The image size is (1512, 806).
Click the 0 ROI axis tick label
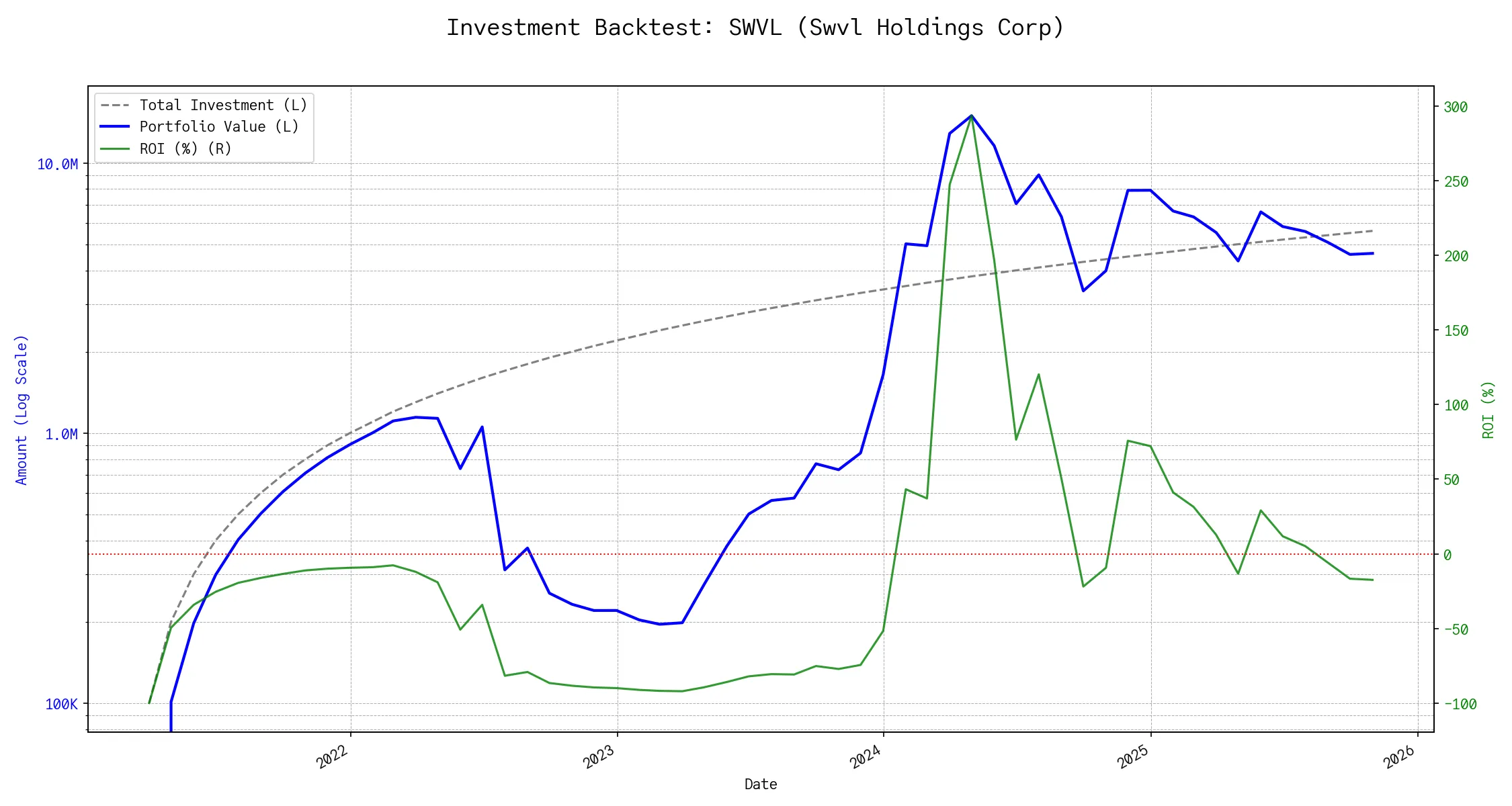coord(1447,555)
